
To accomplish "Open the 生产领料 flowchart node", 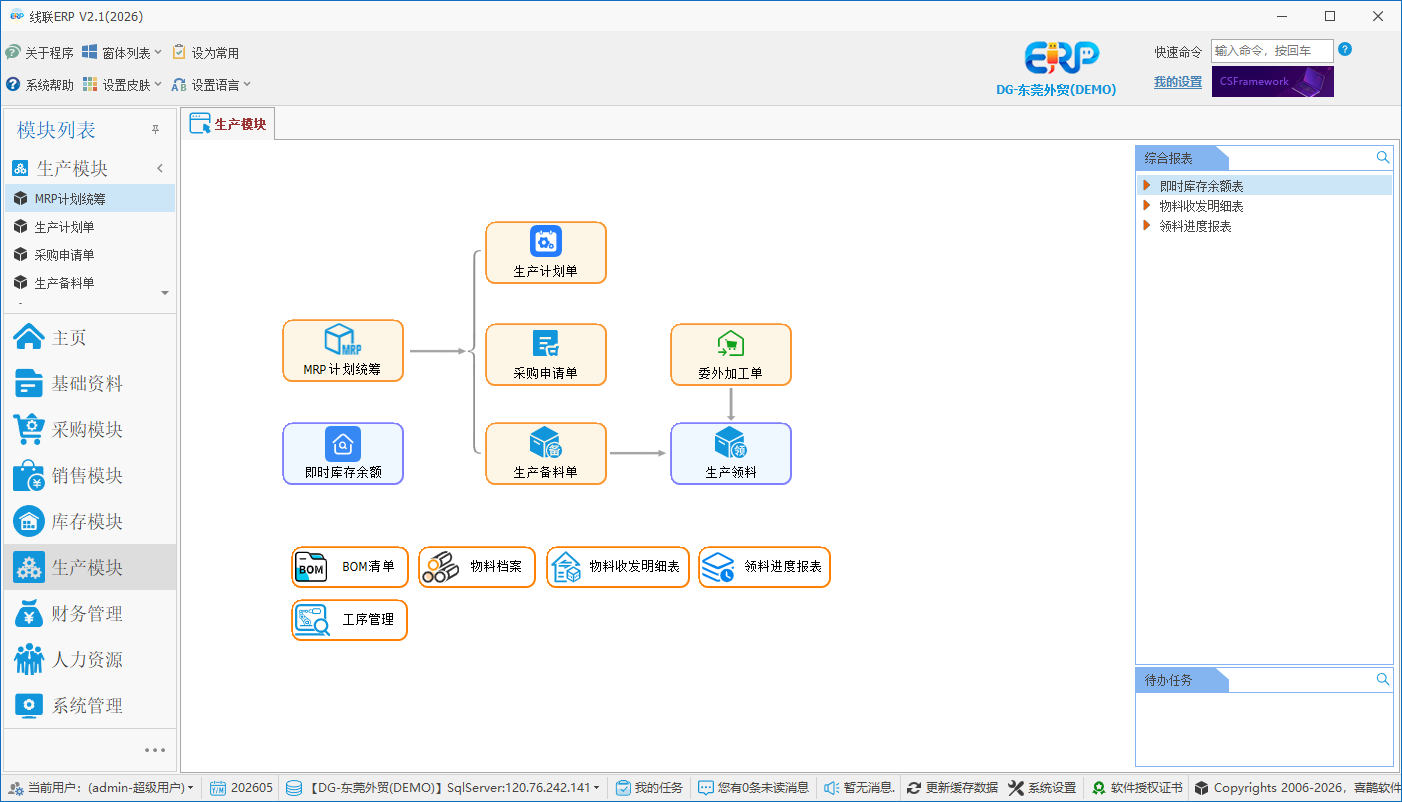I will point(731,454).
